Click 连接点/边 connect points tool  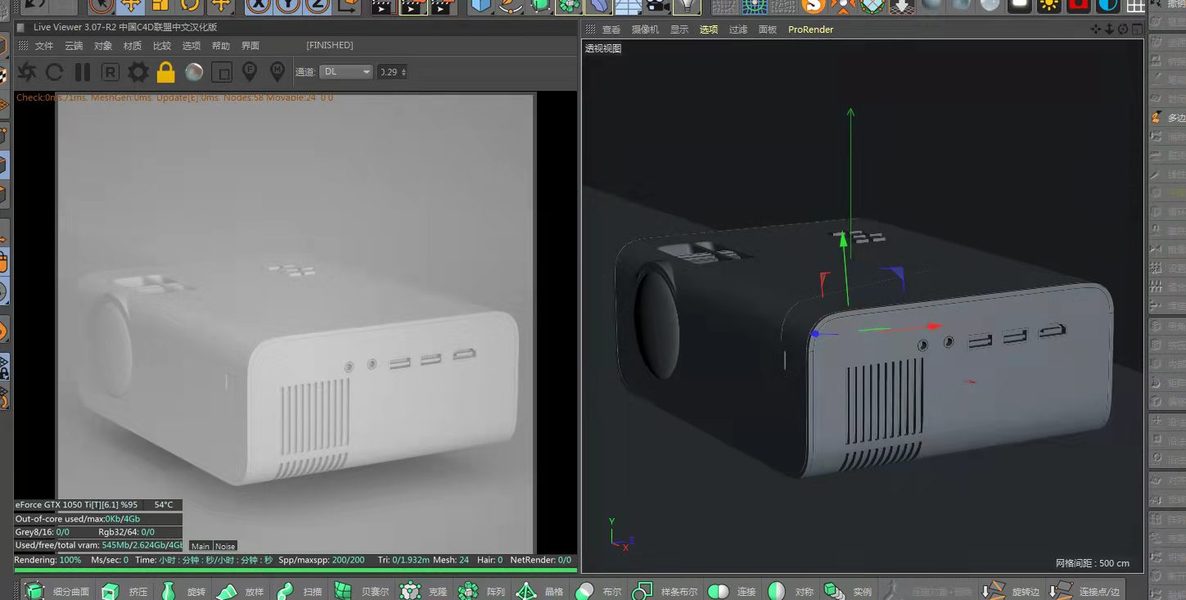pyautogui.click(x=1085, y=591)
